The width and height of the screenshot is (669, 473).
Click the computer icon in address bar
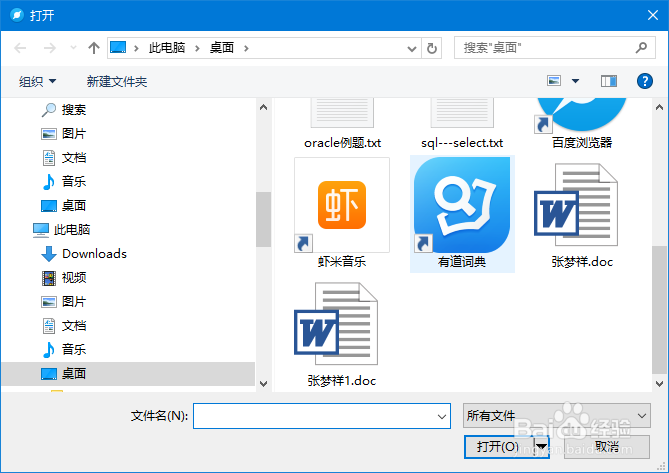tap(118, 47)
